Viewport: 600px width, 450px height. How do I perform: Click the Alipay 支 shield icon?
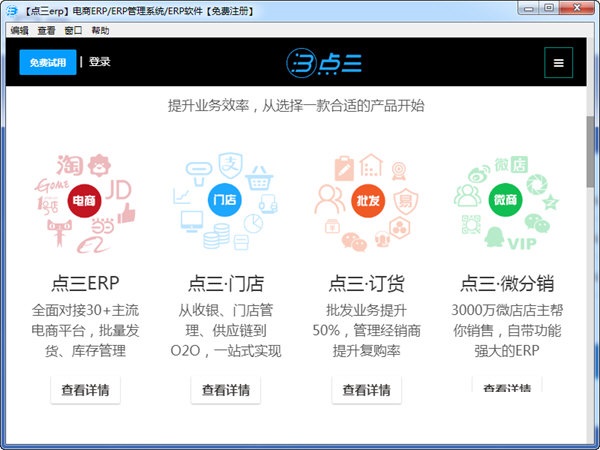tap(230, 166)
